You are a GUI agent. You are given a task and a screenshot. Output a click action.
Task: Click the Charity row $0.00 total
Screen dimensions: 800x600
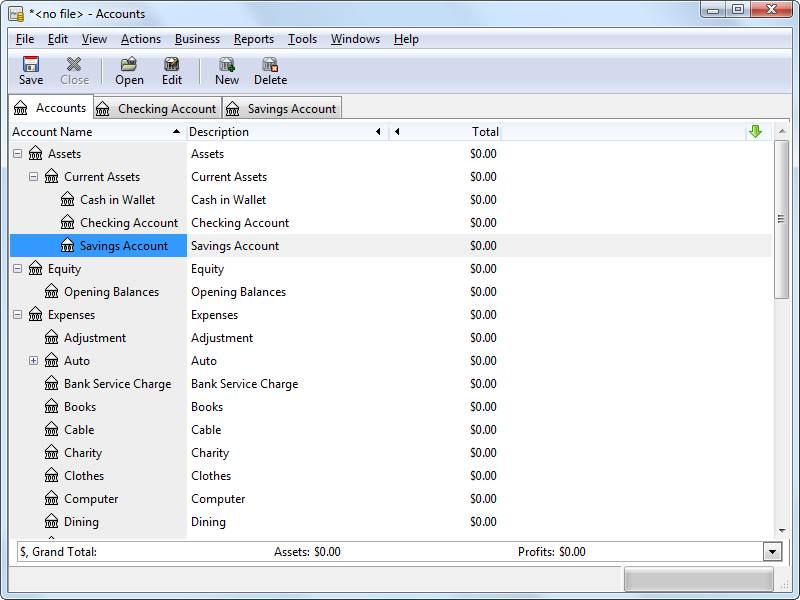tap(483, 453)
